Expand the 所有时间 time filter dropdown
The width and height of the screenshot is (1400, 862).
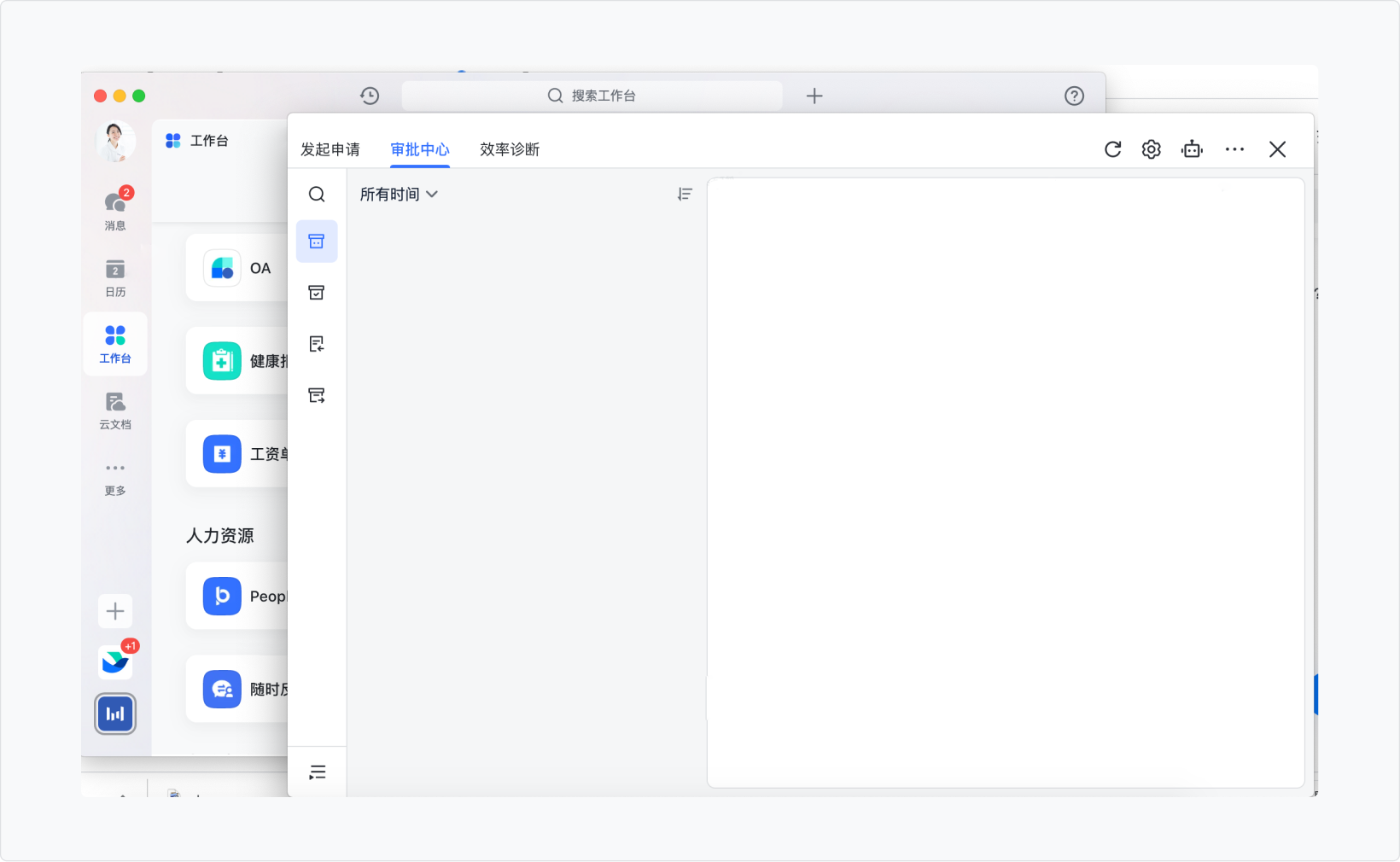tap(399, 195)
